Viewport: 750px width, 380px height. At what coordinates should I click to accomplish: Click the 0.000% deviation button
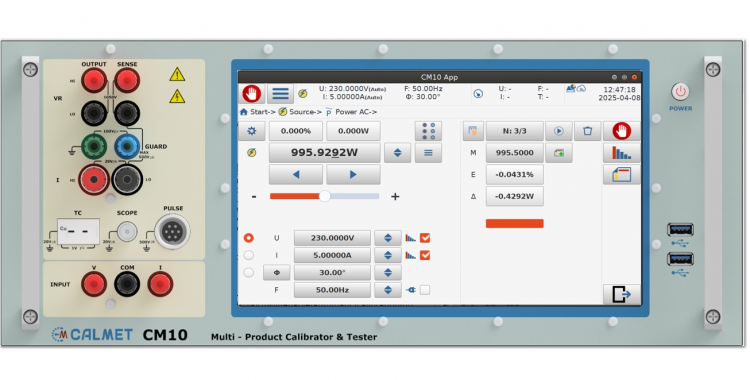coord(296,131)
